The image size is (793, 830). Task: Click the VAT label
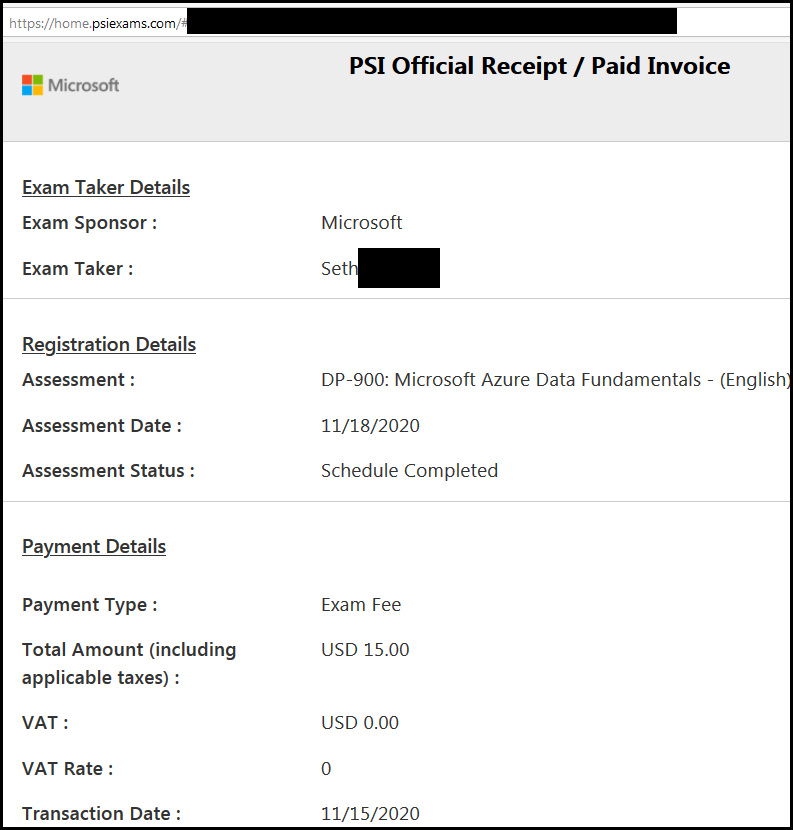pos(45,723)
